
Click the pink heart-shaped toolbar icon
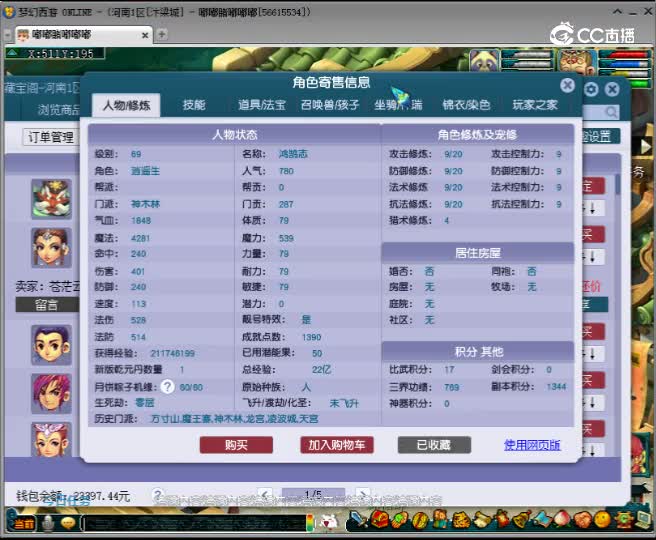582,520
